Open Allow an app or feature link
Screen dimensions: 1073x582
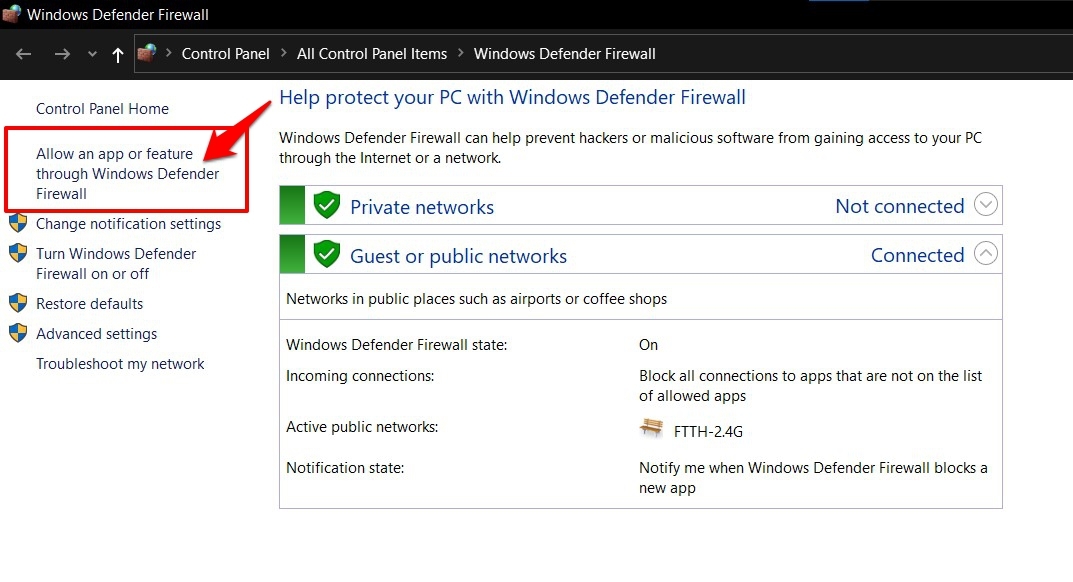[127, 174]
